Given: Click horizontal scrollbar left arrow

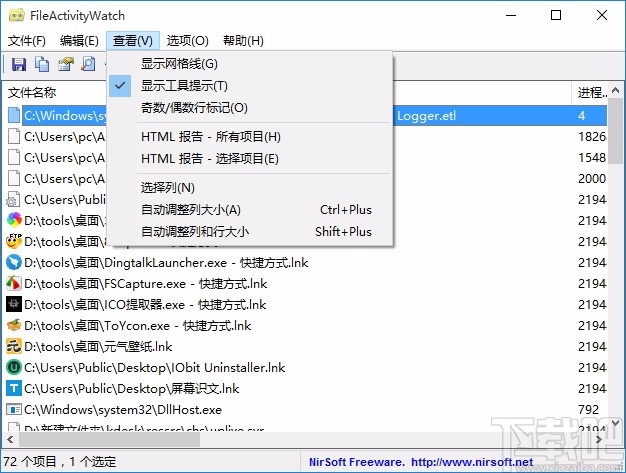Looking at the screenshot, I should 10,439.
